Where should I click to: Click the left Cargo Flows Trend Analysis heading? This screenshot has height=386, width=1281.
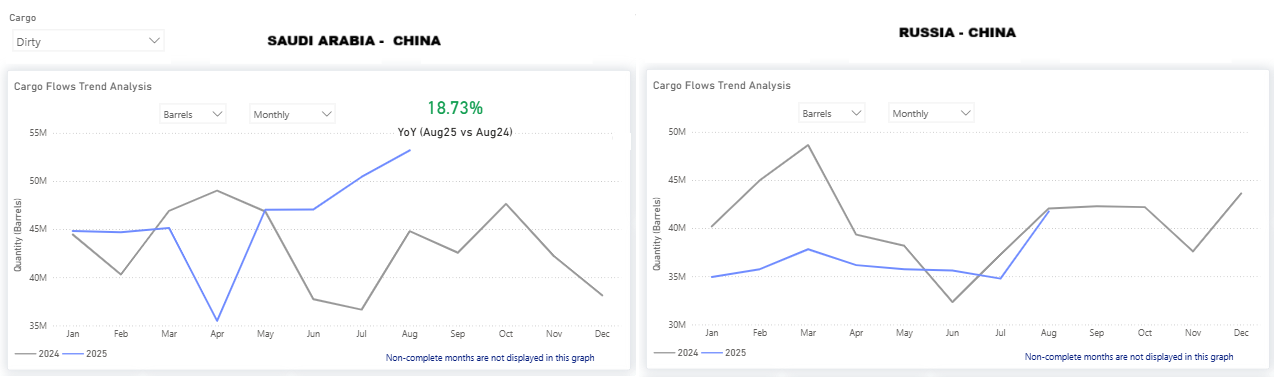pyautogui.click(x=83, y=87)
